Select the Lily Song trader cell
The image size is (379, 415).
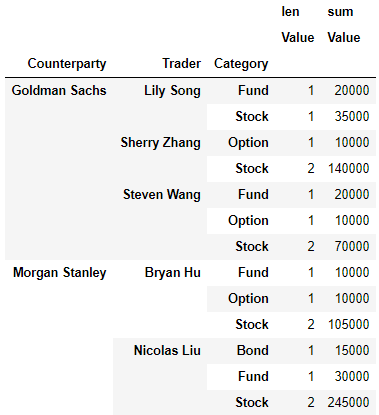tap(172, 91)
